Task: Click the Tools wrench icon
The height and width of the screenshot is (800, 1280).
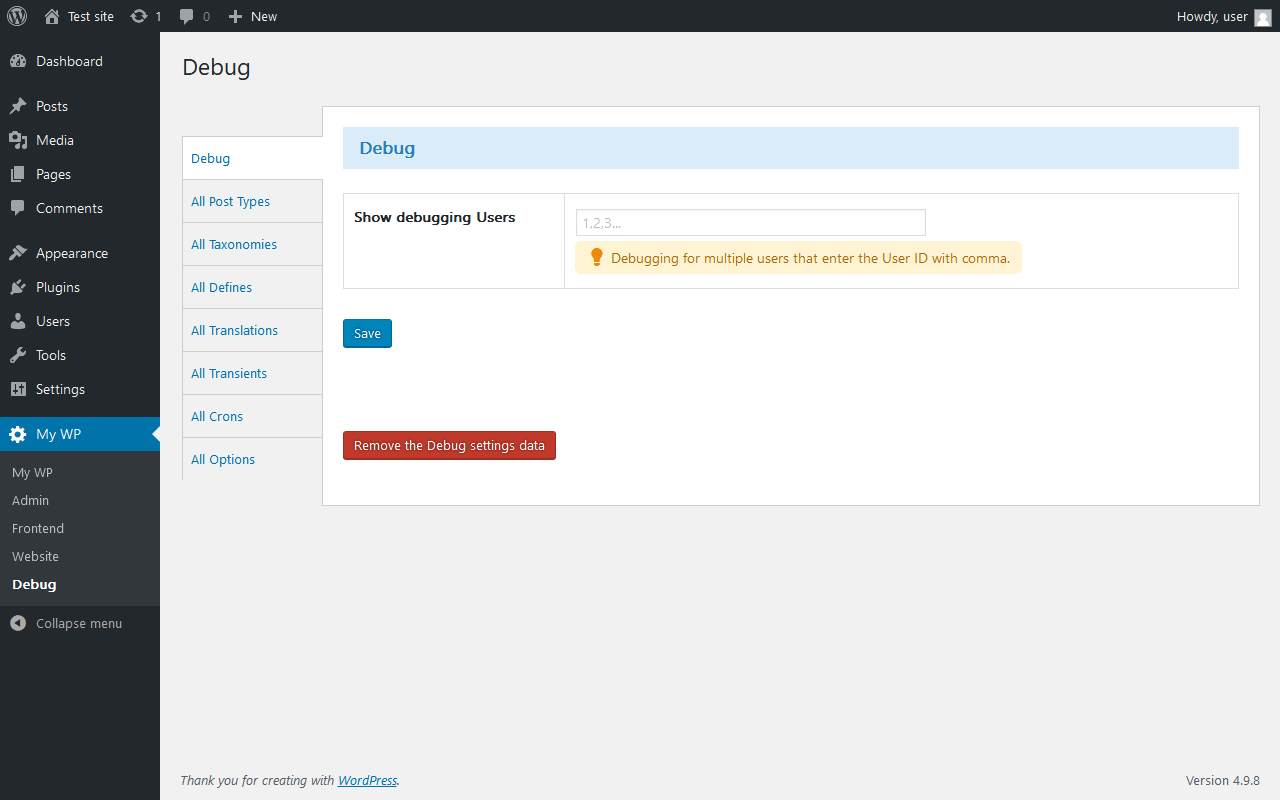Action: pyautogui.click(x=18, y=355)
